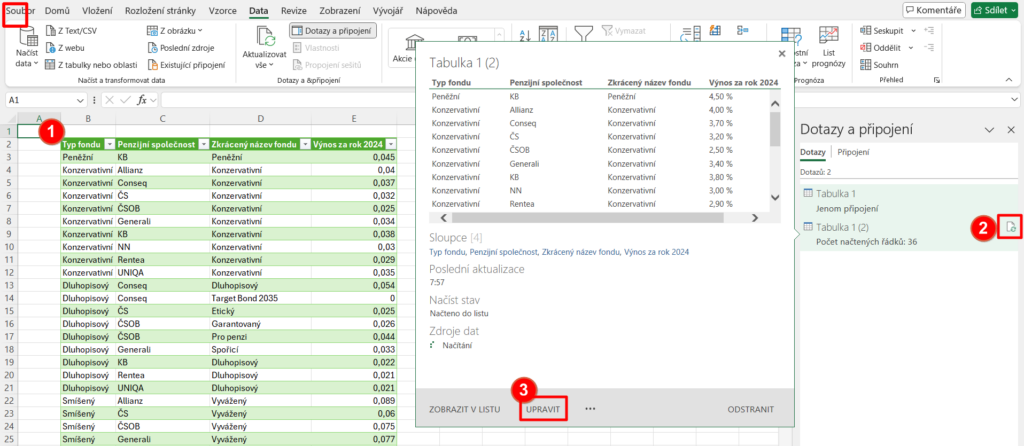Image resolution: width=1024 pixels, height=446 pixels.
Task: Open the custom Sort dialog icon
Action: pyautogui.click(x=547, y=36)
